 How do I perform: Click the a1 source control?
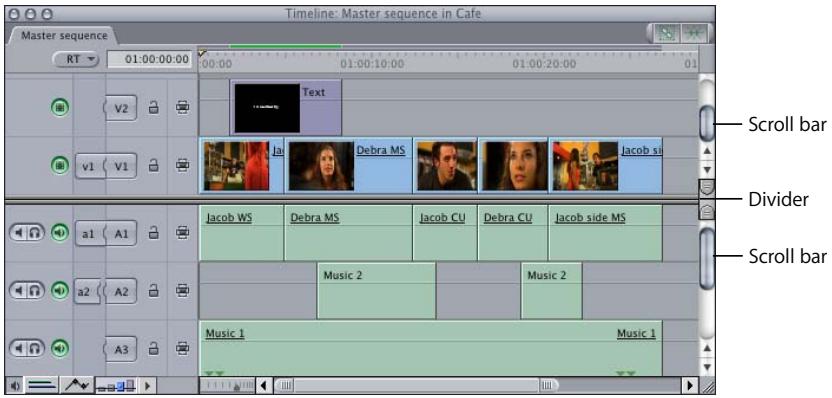89,233
